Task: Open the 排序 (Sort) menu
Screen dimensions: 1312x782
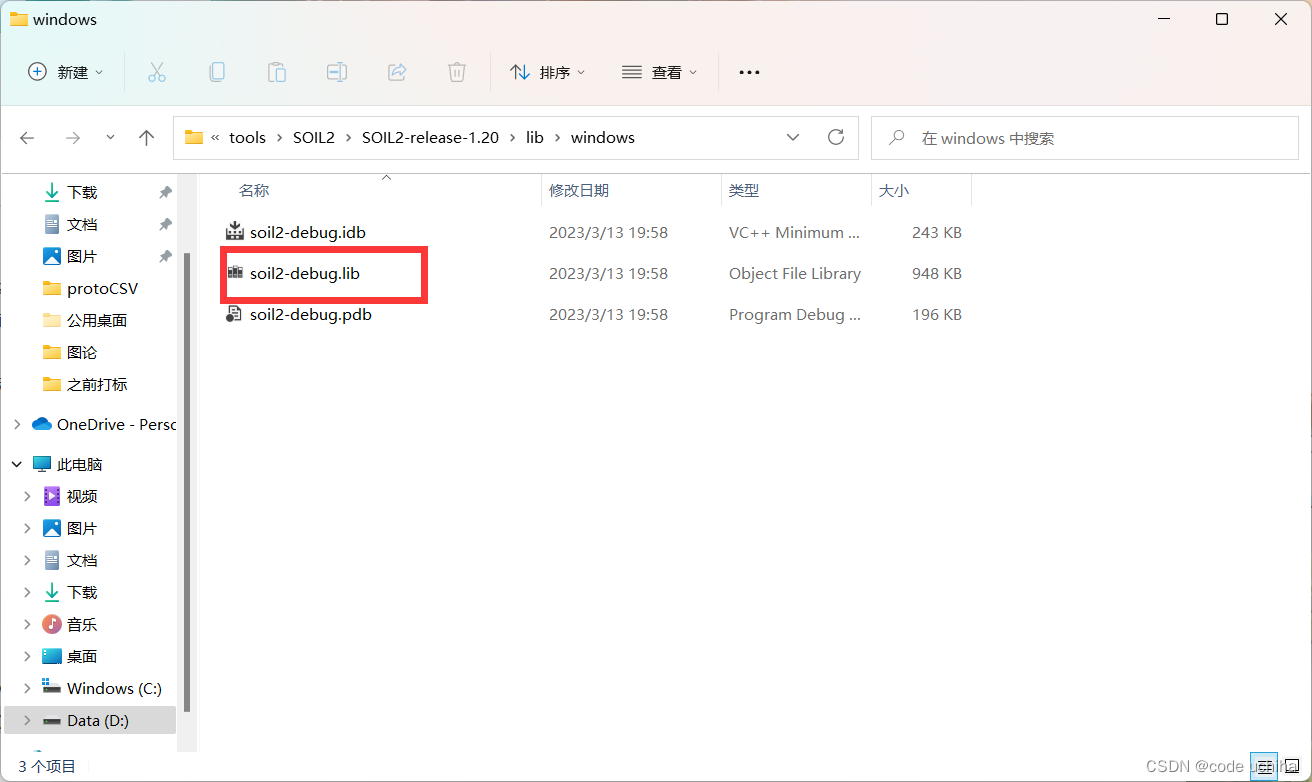Action: [547, 72]
